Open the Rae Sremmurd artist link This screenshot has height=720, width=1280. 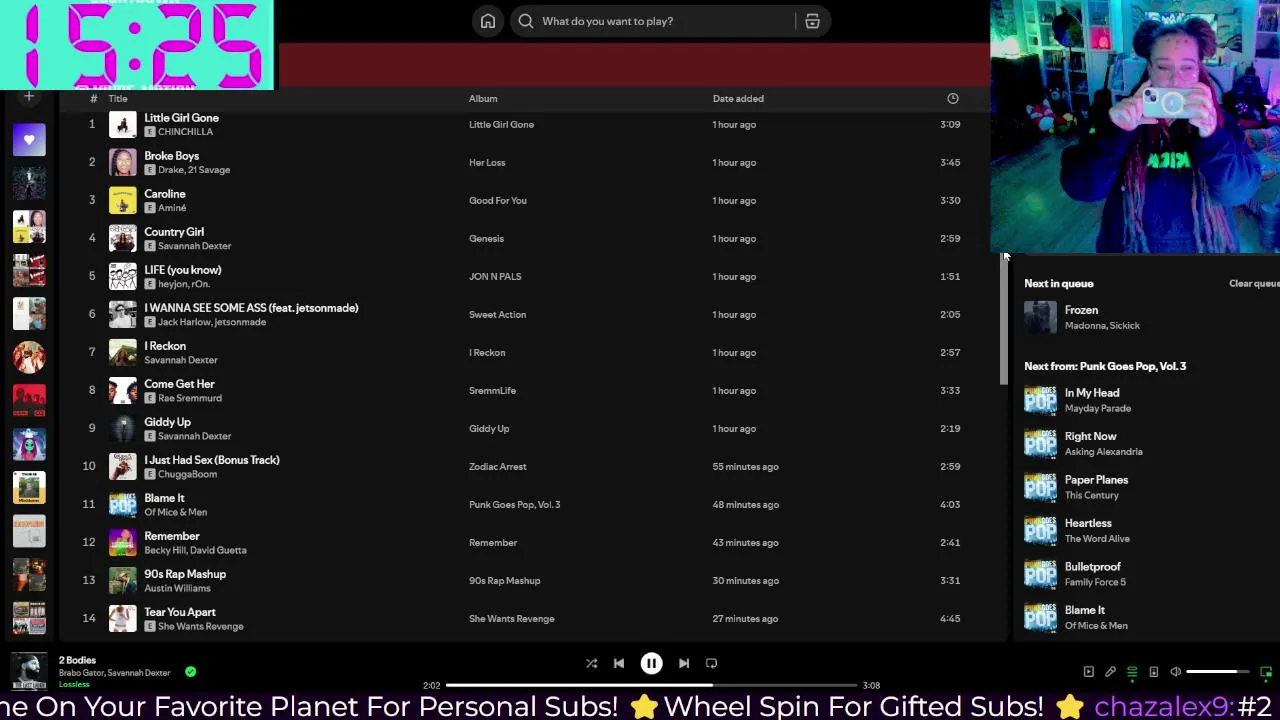tap(190, 398)
